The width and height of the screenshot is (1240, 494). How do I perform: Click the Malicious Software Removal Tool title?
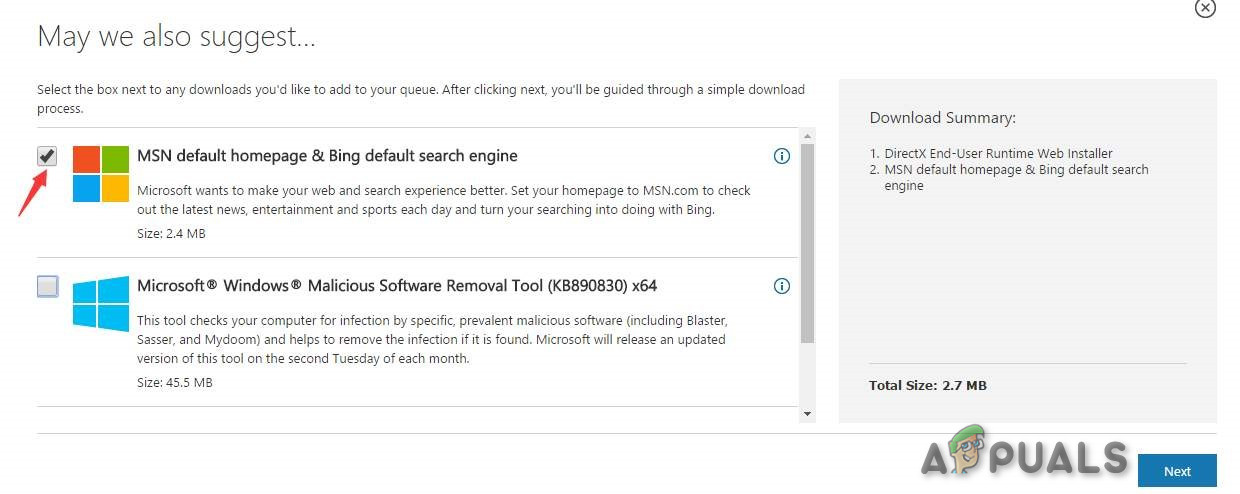point(397,286)
